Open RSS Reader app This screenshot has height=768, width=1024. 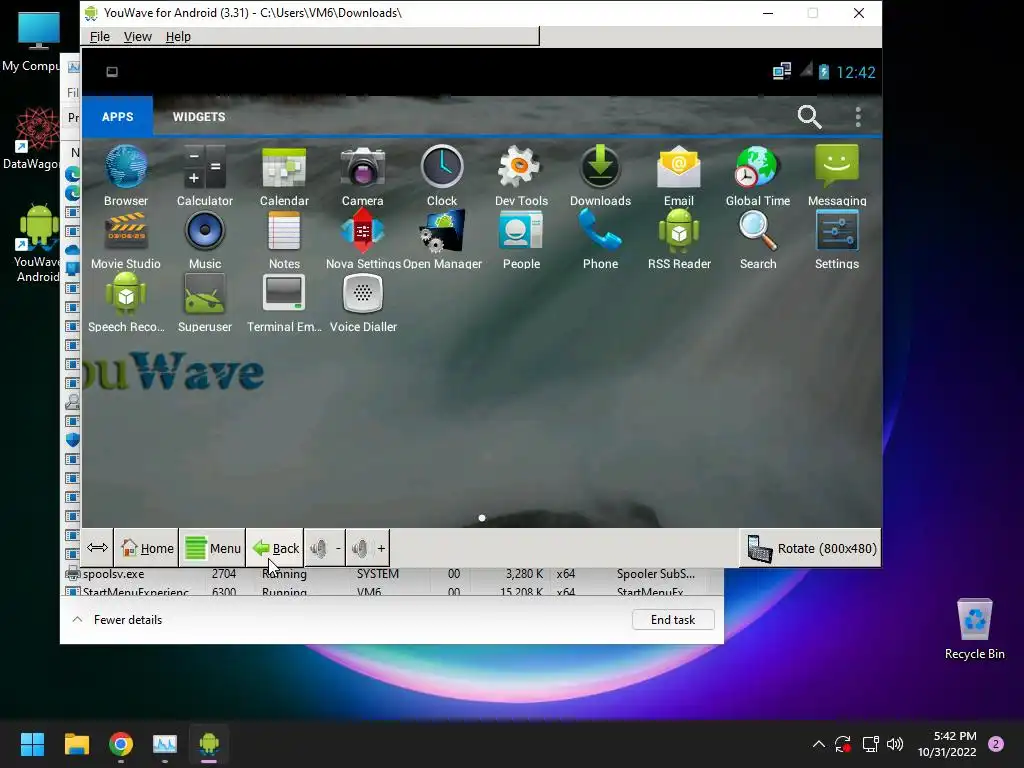[x=679, y=239]
